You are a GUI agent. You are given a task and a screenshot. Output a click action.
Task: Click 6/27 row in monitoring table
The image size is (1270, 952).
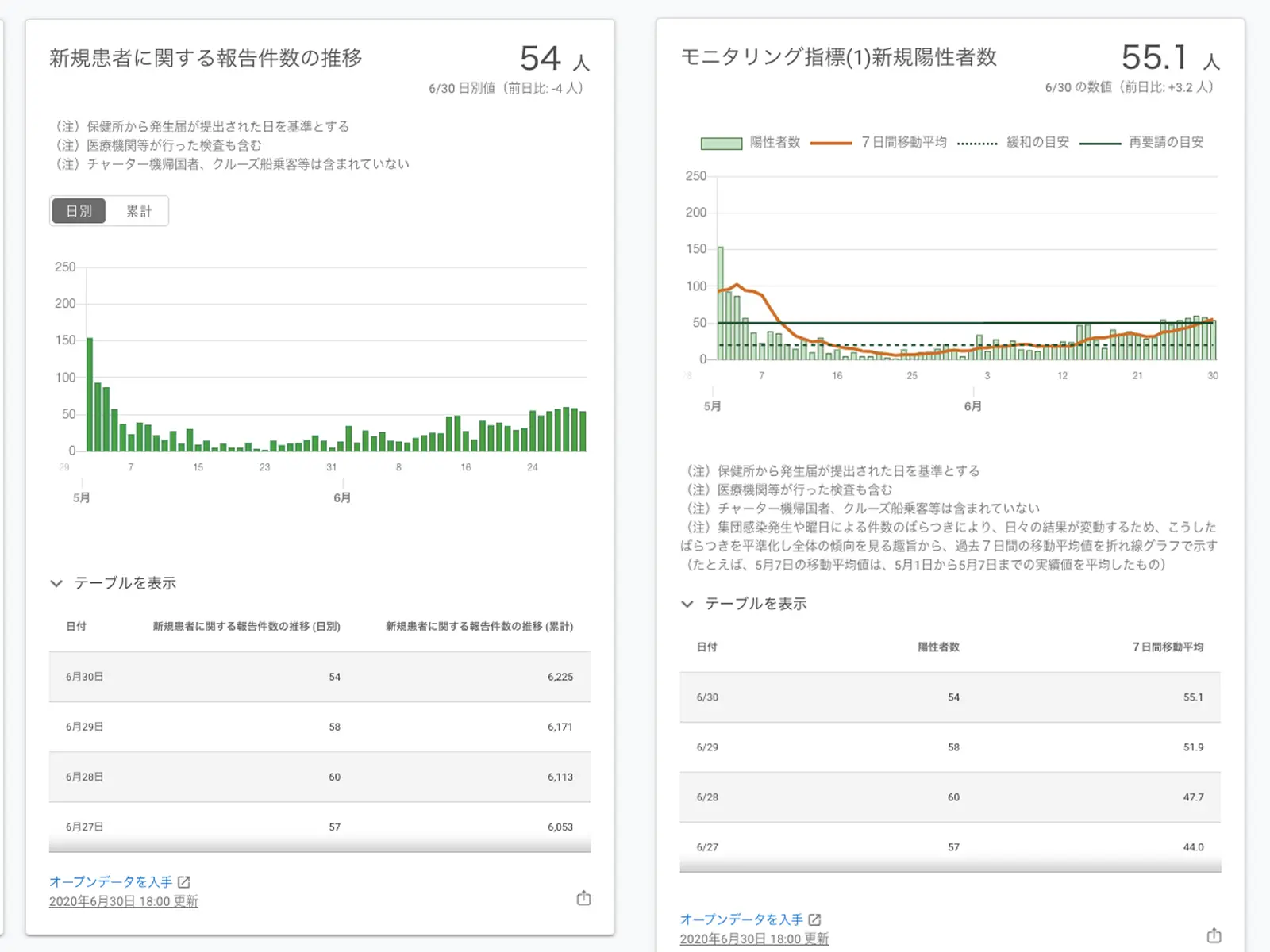pyautogui.click(x=950, y=847)
